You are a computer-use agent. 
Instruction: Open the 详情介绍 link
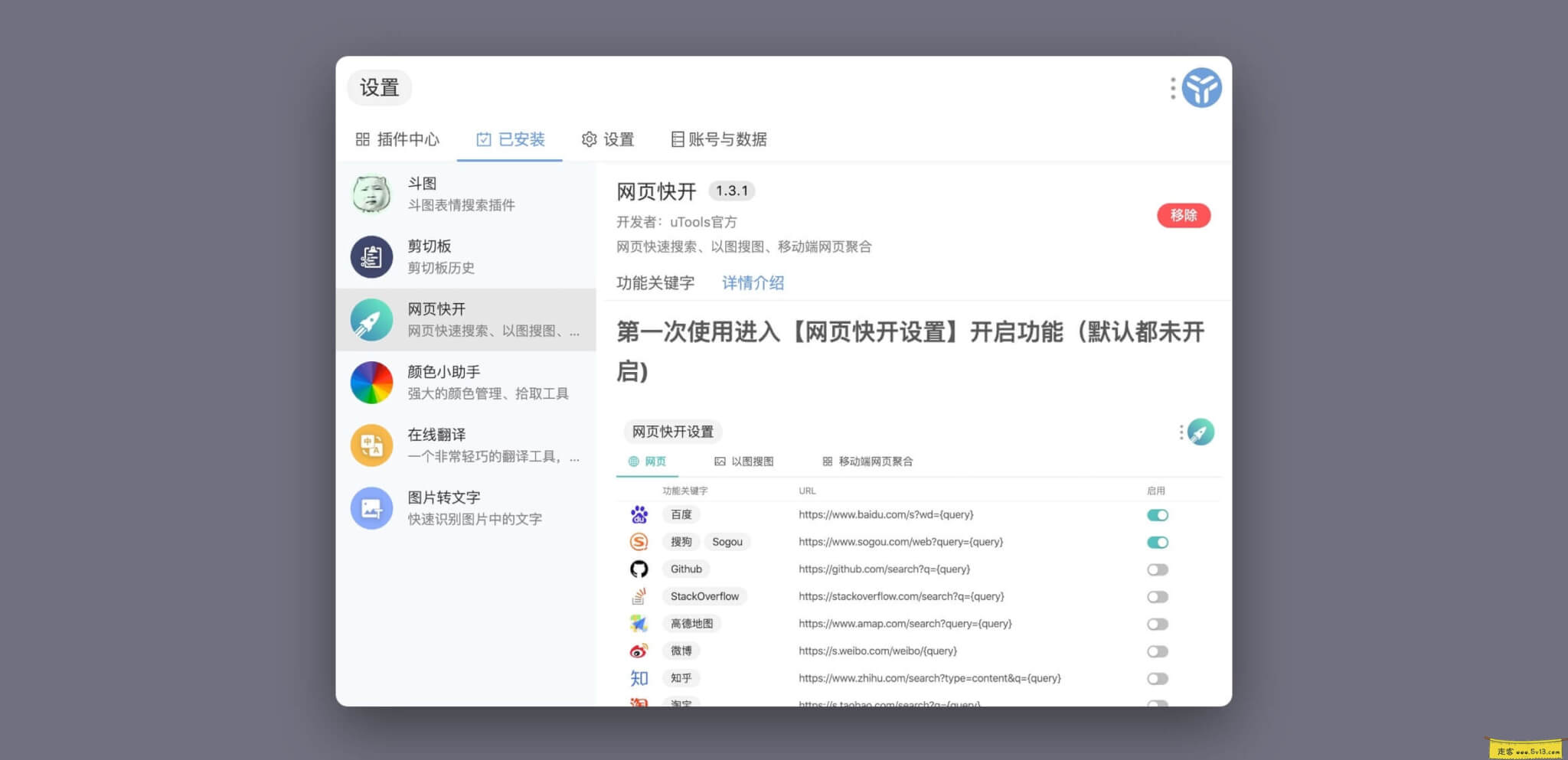[x=753, y=282]
